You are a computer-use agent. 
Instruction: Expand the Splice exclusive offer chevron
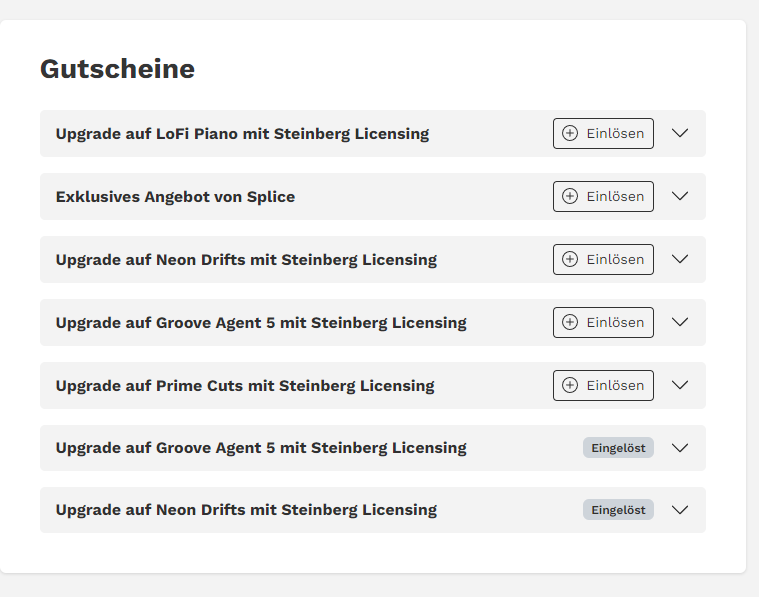pos(680,196)
